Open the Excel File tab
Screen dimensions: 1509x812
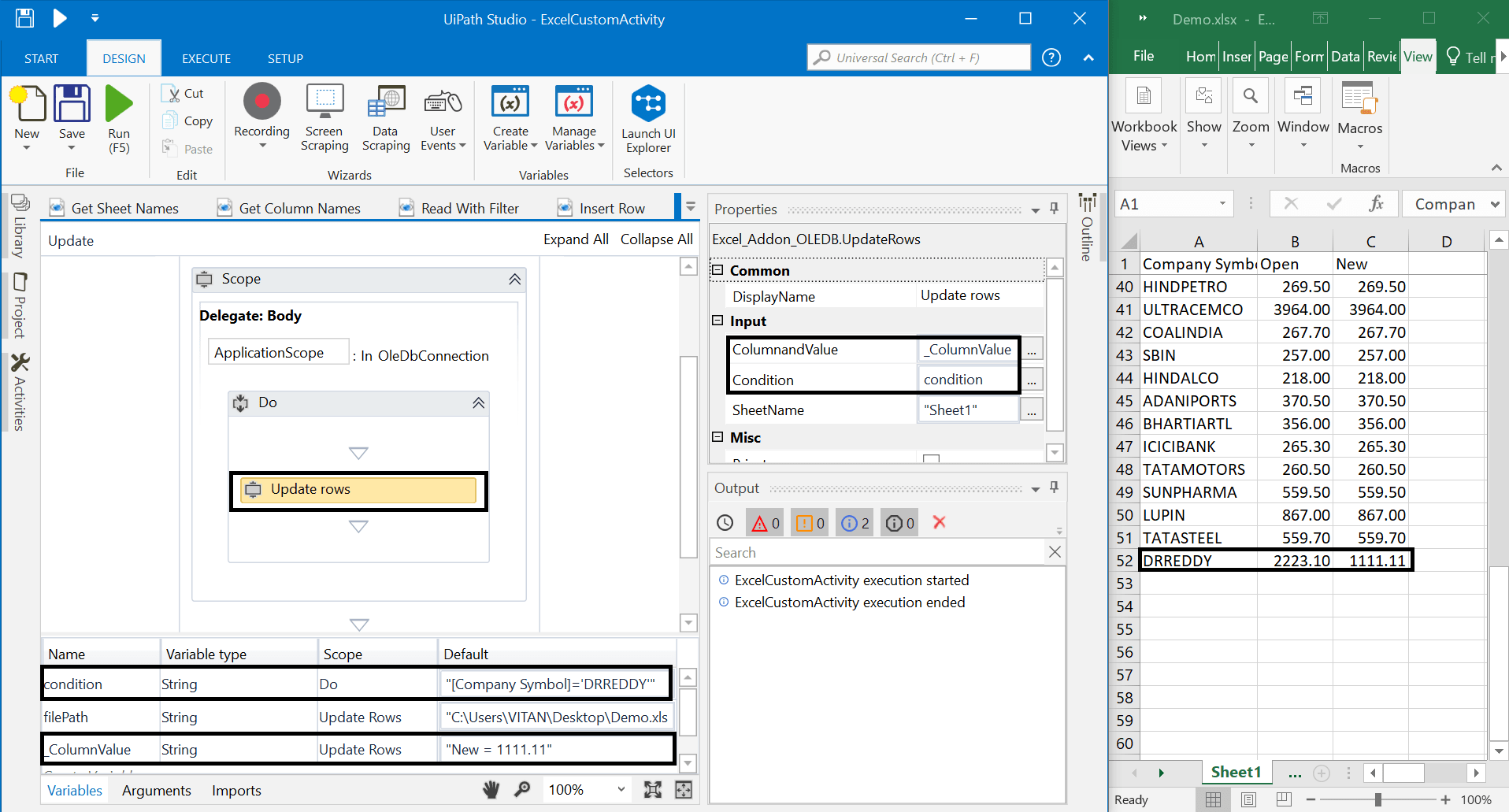[1144, 56]
